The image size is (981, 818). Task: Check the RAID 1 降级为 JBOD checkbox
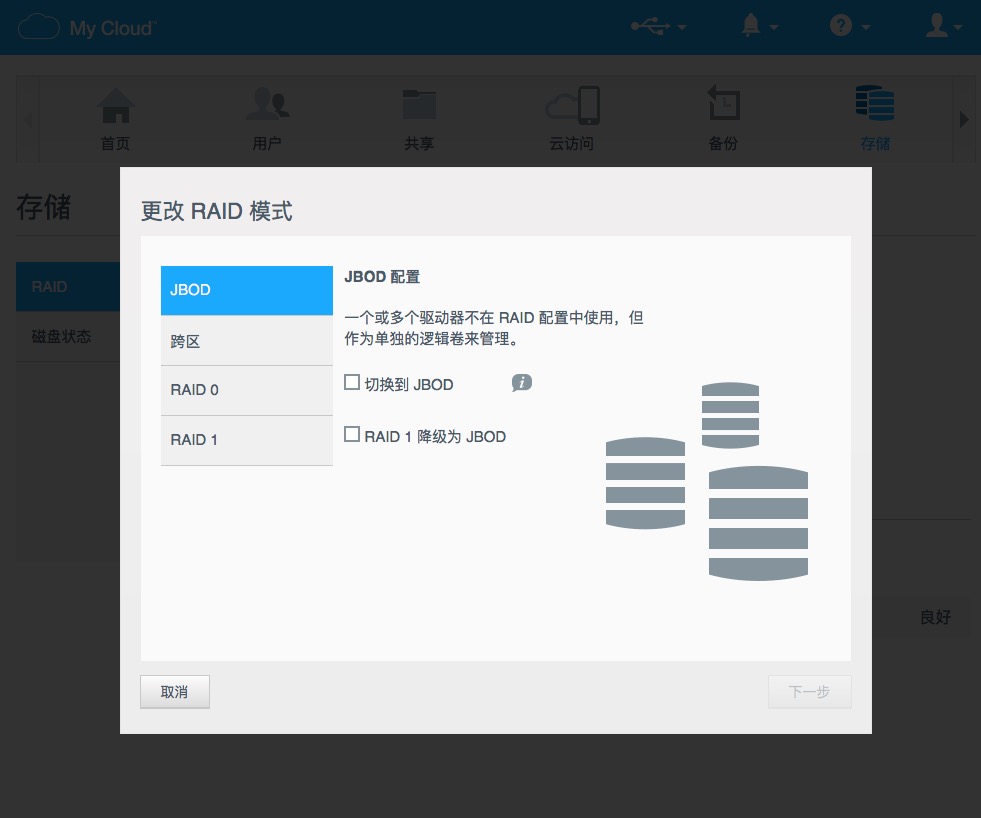(x=352, y=434)
